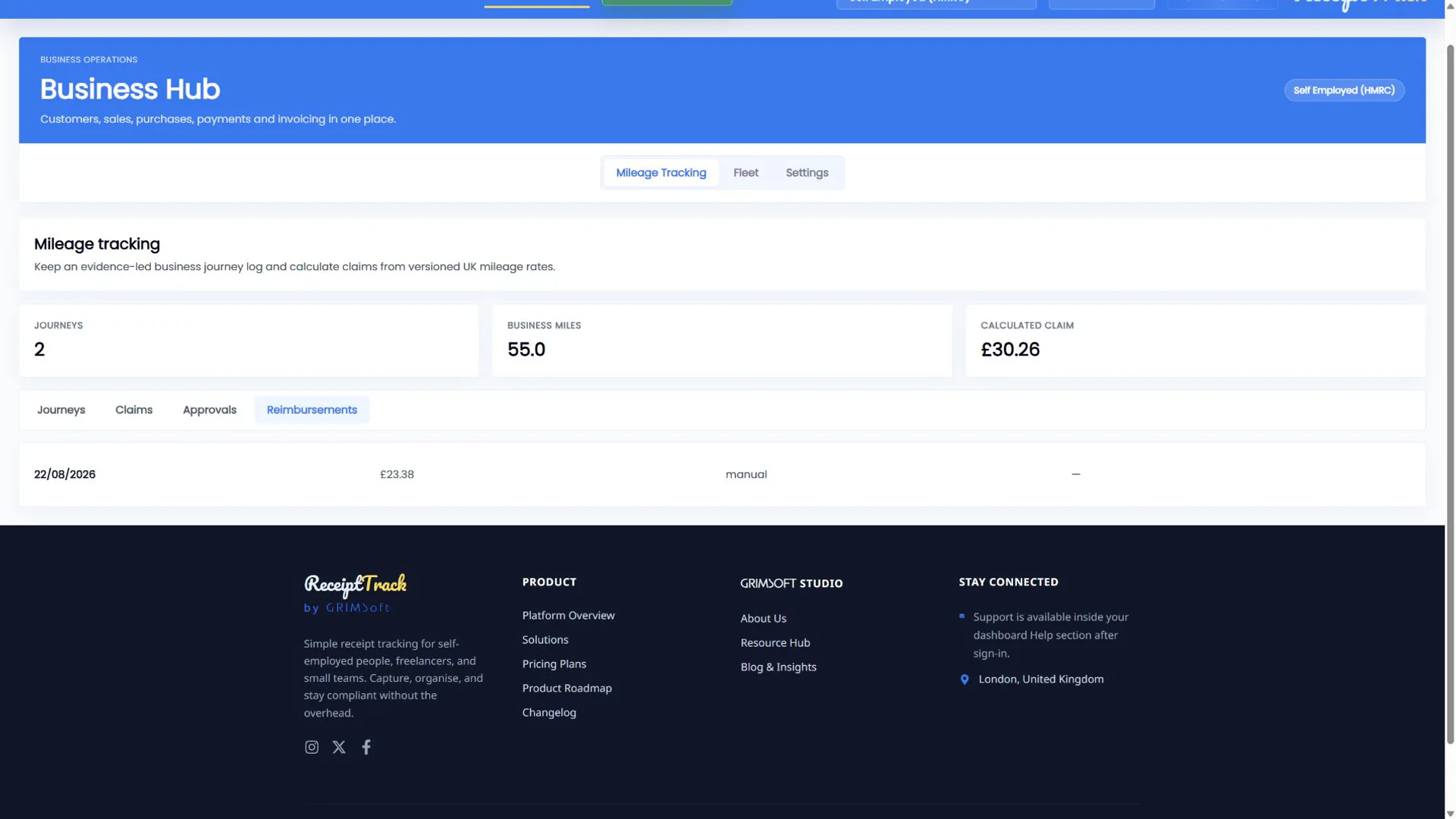Switch to the Mileage Tracking tab
The image size is (1456, 819).
click(x=661, y=173)
